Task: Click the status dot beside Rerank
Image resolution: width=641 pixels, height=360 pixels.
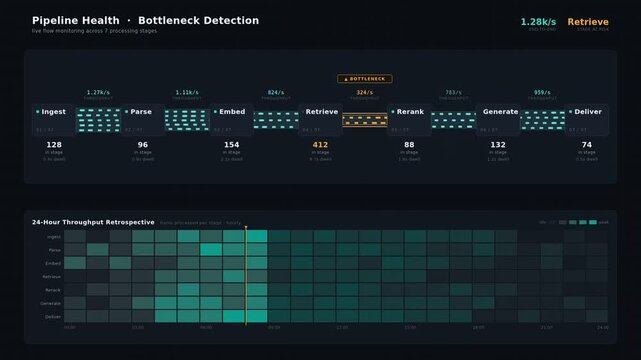Action: coord(393,112)
